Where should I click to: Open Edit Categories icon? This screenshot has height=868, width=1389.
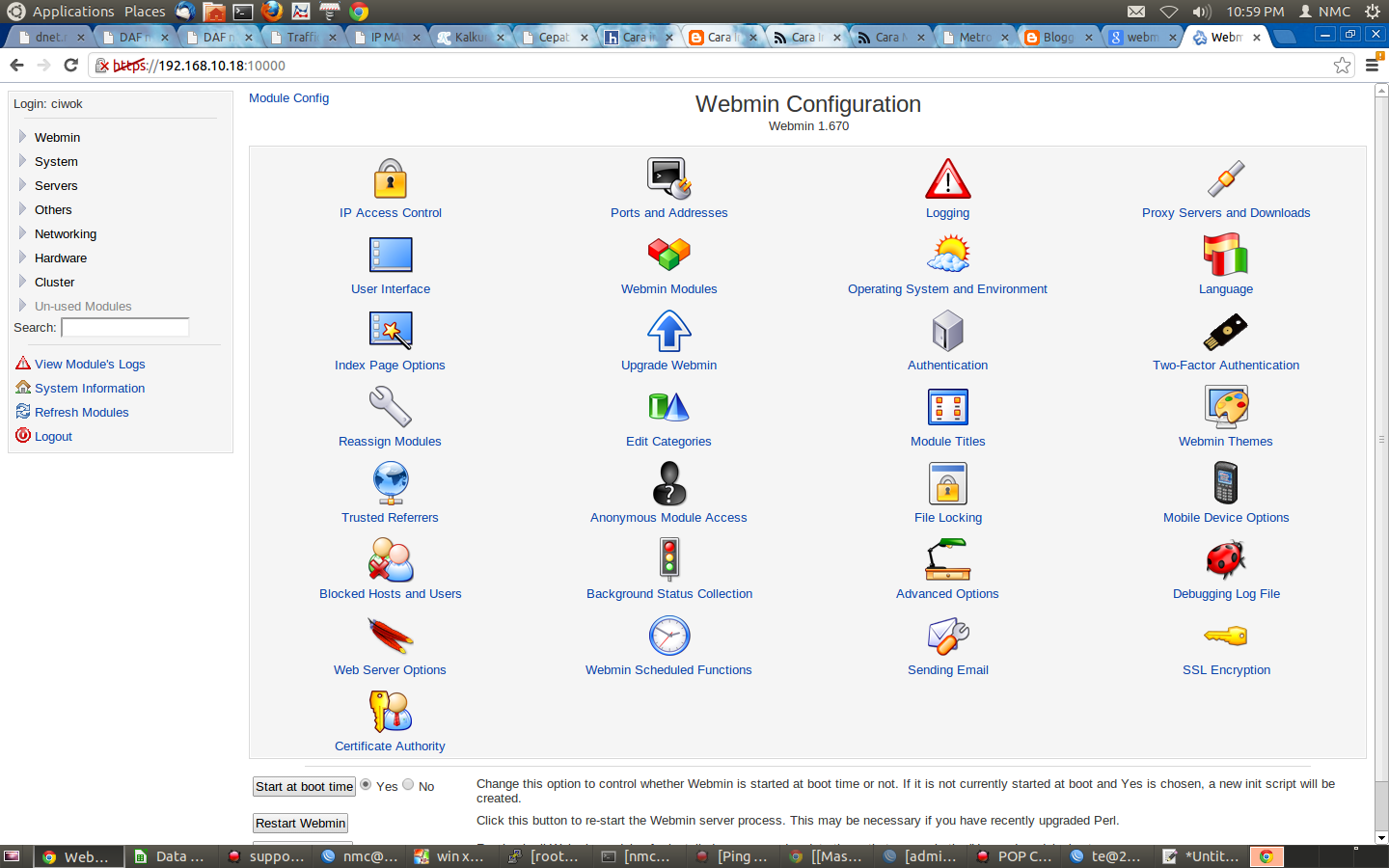668,407
